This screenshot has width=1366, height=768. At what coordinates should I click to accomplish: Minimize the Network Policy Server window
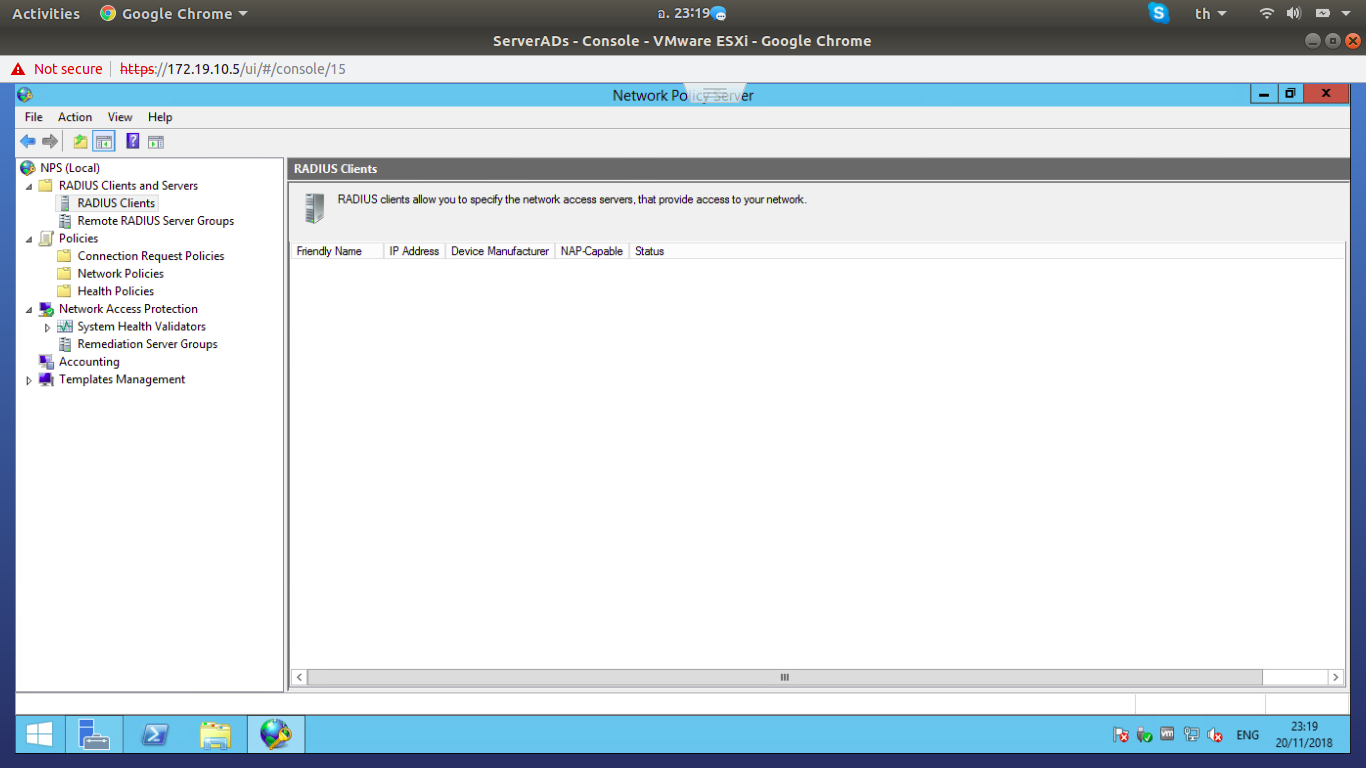[x=1264, y=94]
